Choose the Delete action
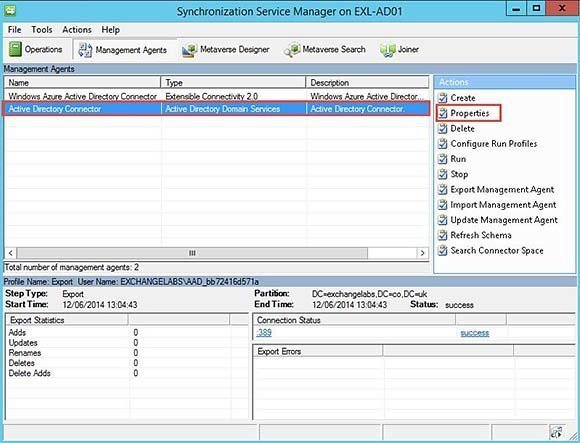The image size is (580, 443). (462, 128)
